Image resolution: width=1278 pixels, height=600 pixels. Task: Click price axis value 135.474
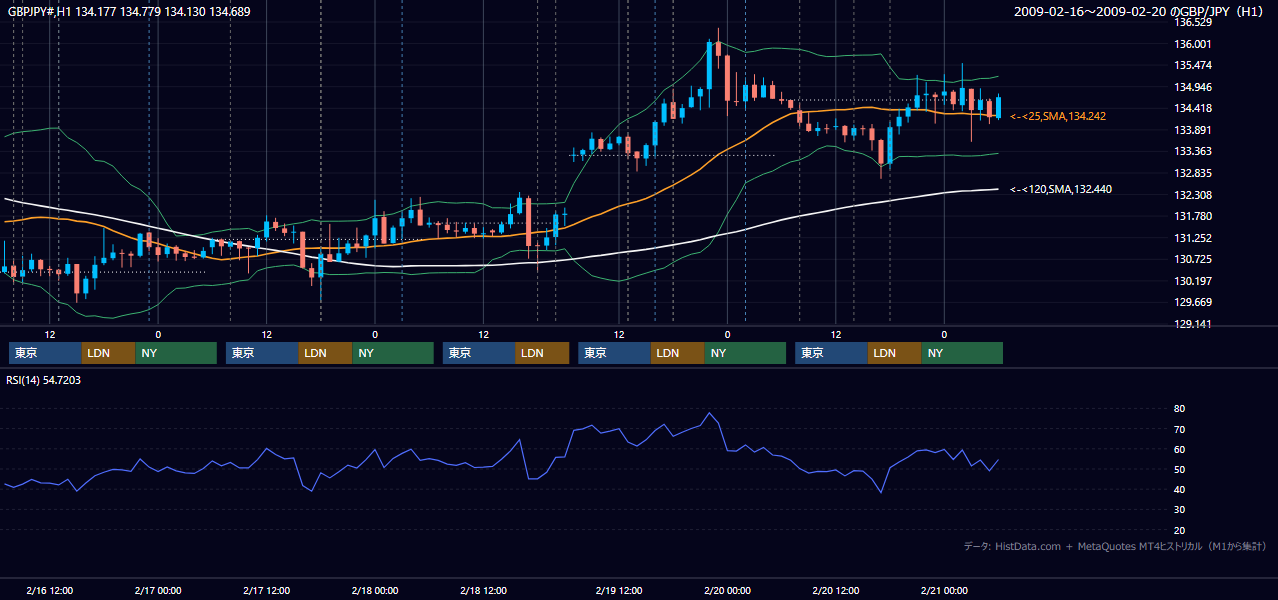1193,66
